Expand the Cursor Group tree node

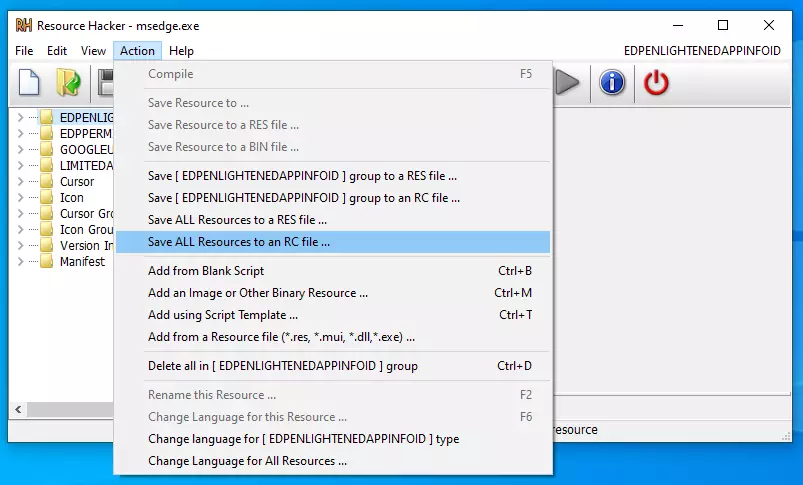coord(20,213)
